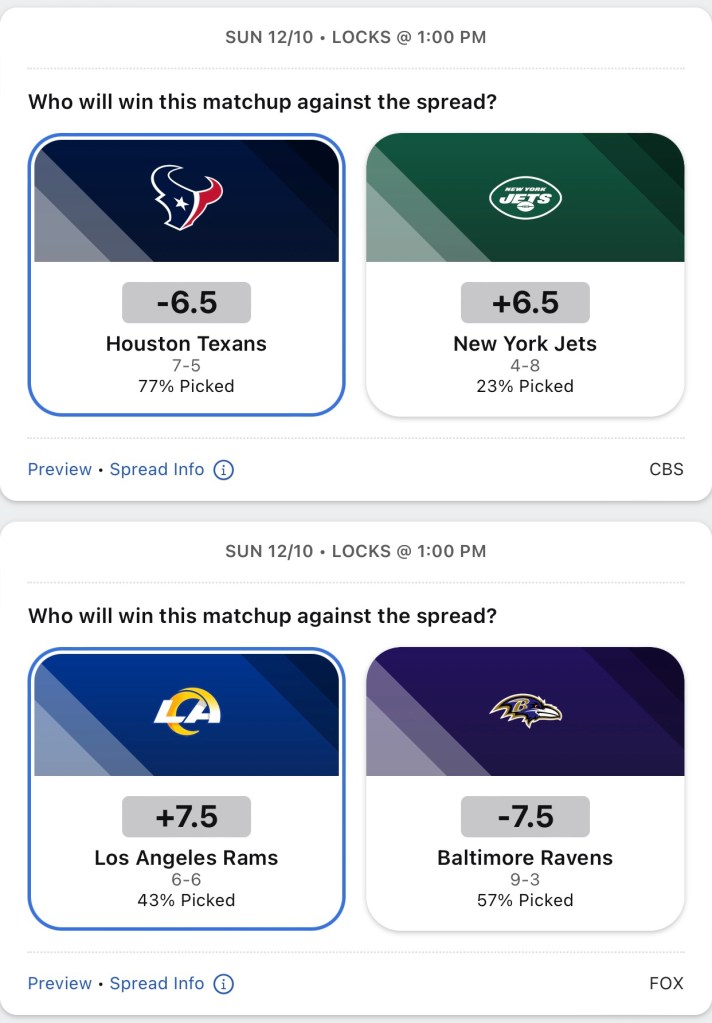Click the -6.5 spread badge
Viewport: 712px width, 1023px height.
point(187,302)
